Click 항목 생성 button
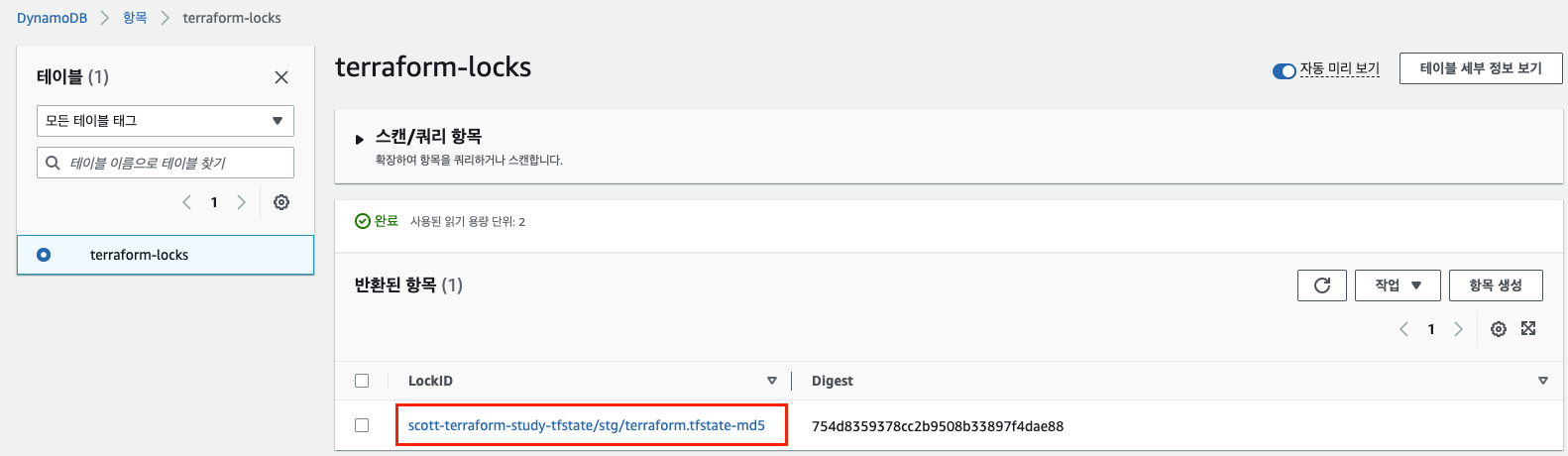Image resolution: width=1568 pixels, height=456 pixels. [x=1497, y=285]
